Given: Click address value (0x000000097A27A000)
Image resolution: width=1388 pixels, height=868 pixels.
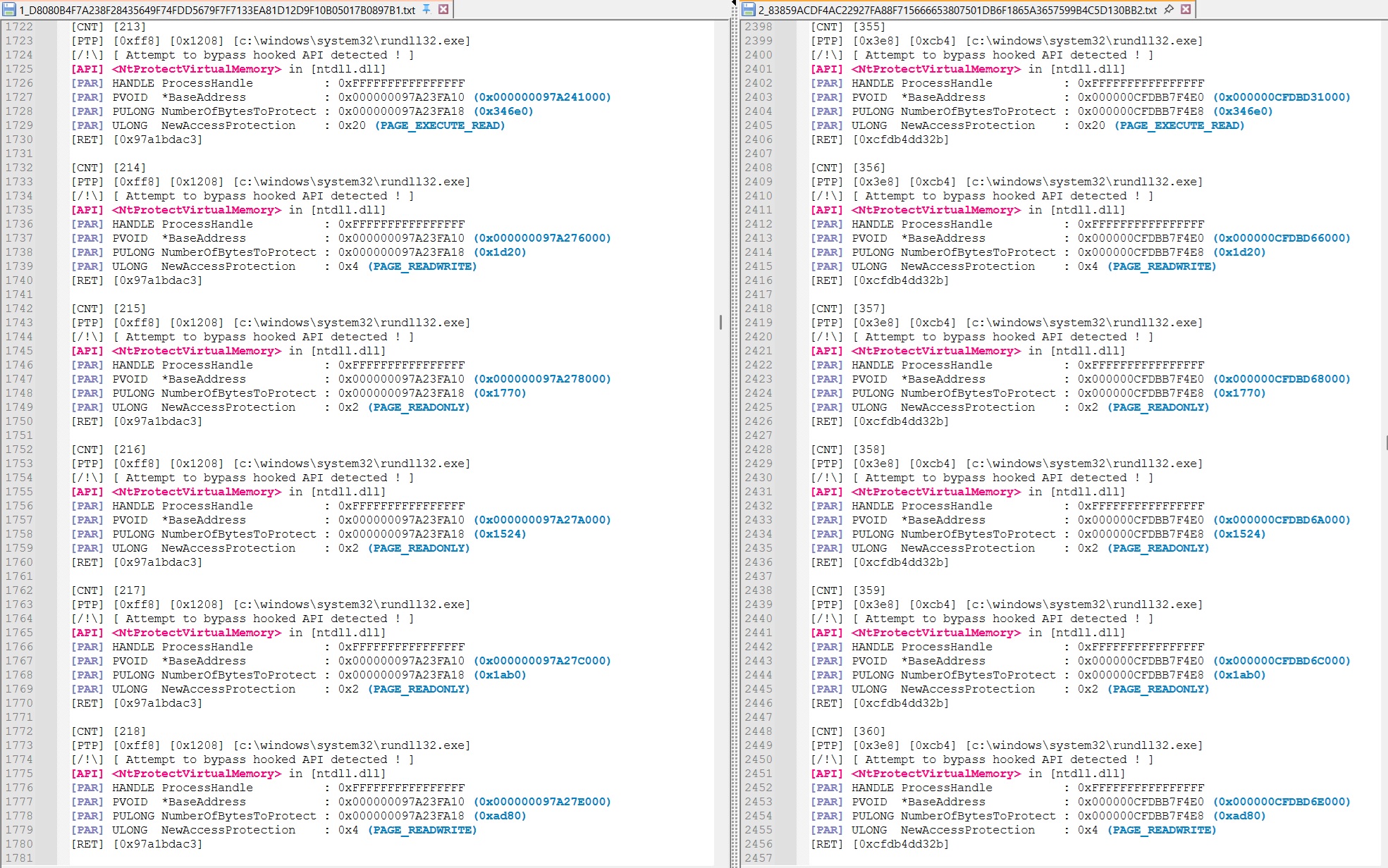Looking at the screenshot, I should coord(542,520).
